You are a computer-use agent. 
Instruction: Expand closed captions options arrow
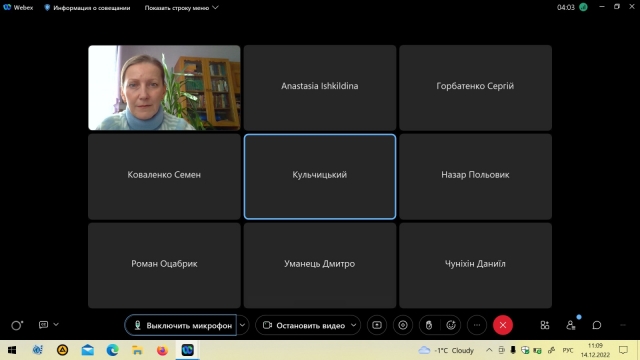(x=56, y=324)
